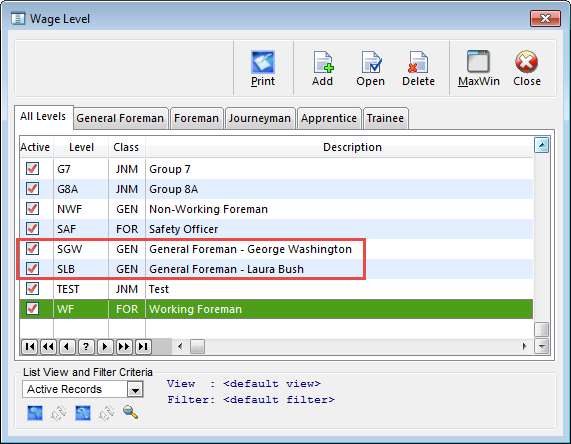This screenshot has width=571, height=444.
Task: Expand the Active Records dropdown
Action: (135, 389)
